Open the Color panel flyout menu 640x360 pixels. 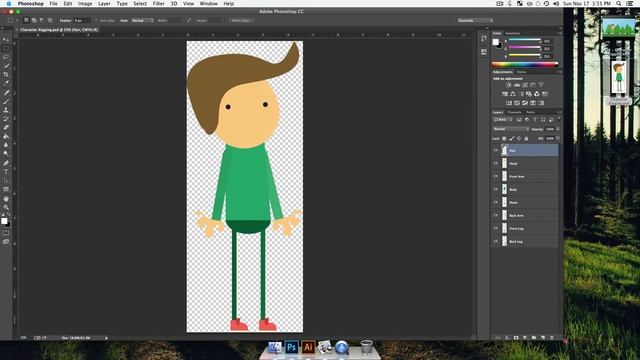click(x=559, y=33)
